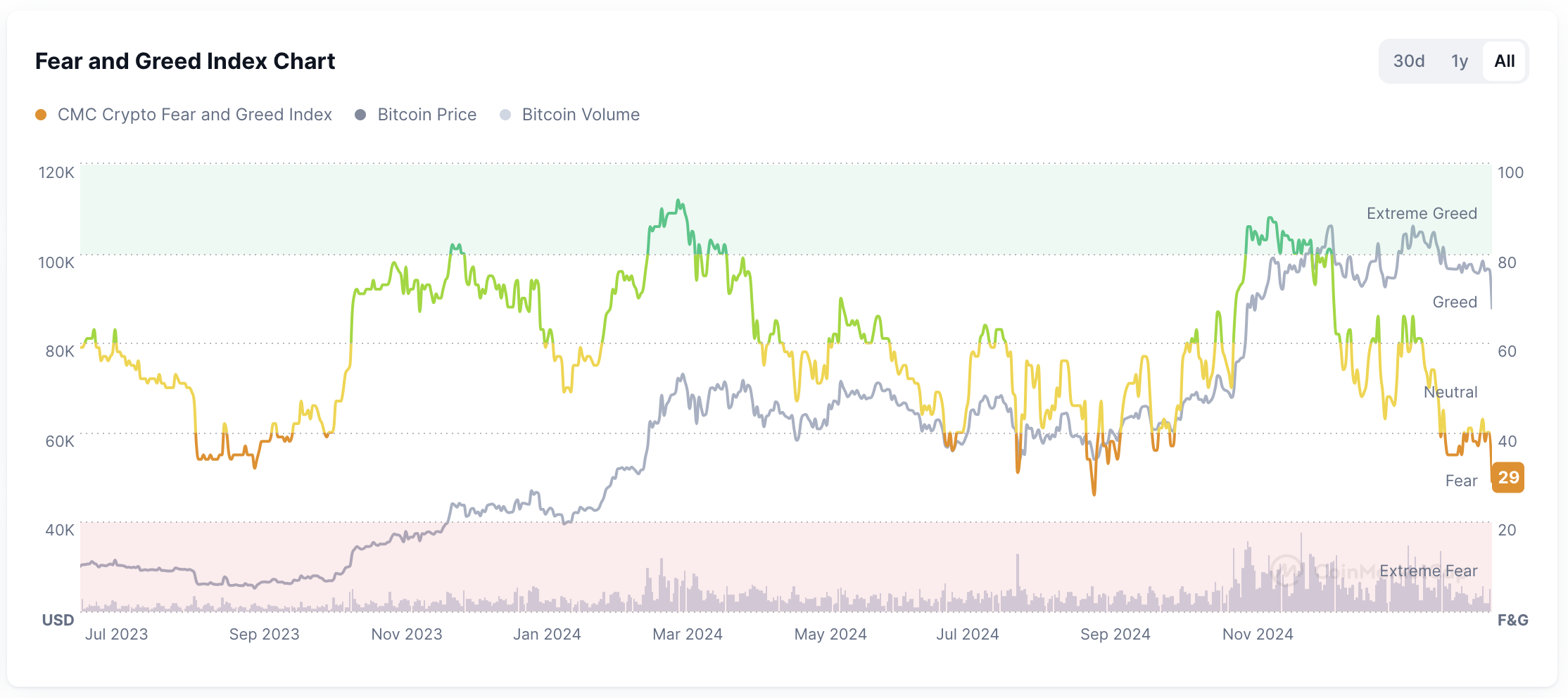Toggle the Bitcoin Volume legend item
1568x698 pixels.
point(581,115)
